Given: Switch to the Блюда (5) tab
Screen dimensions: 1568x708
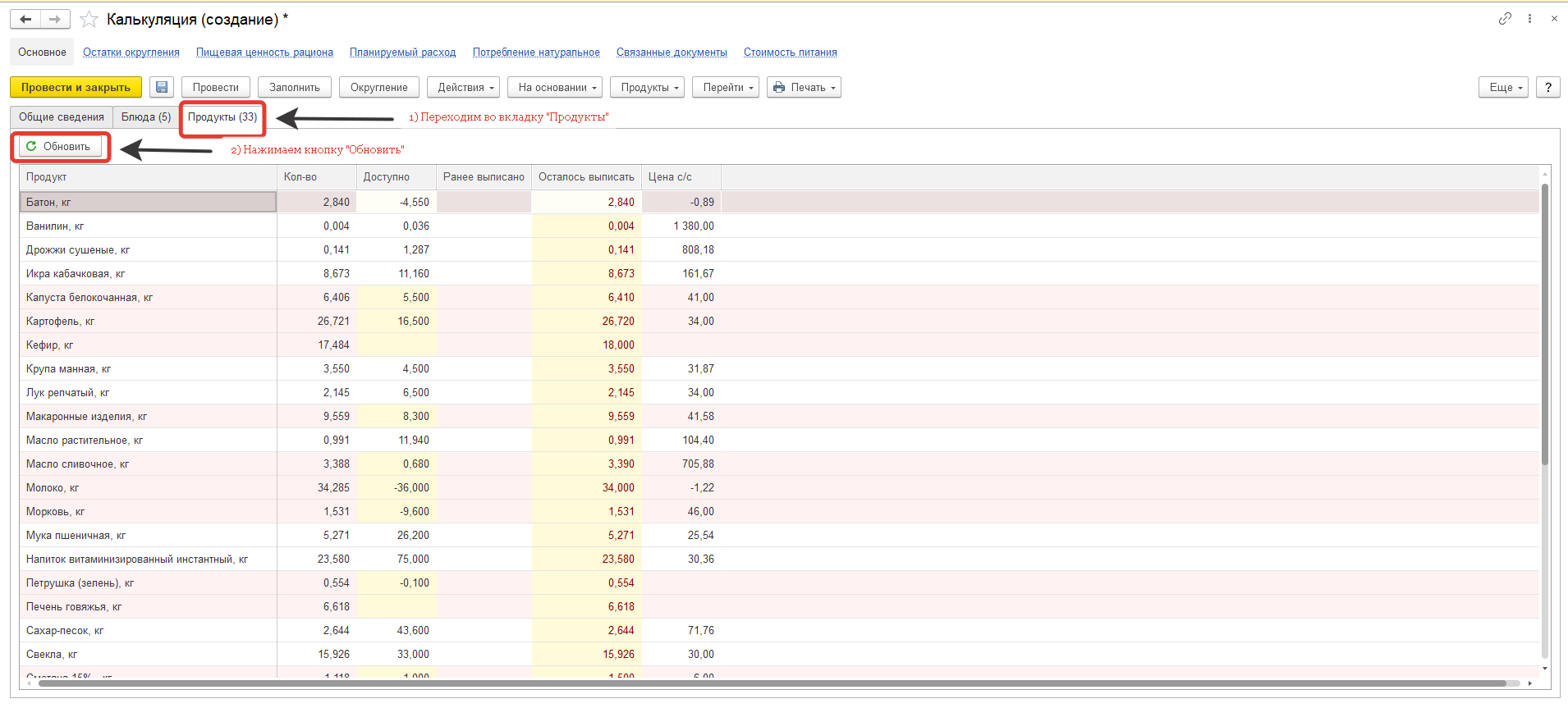Looking at the screenshot, I should (146, 116).
